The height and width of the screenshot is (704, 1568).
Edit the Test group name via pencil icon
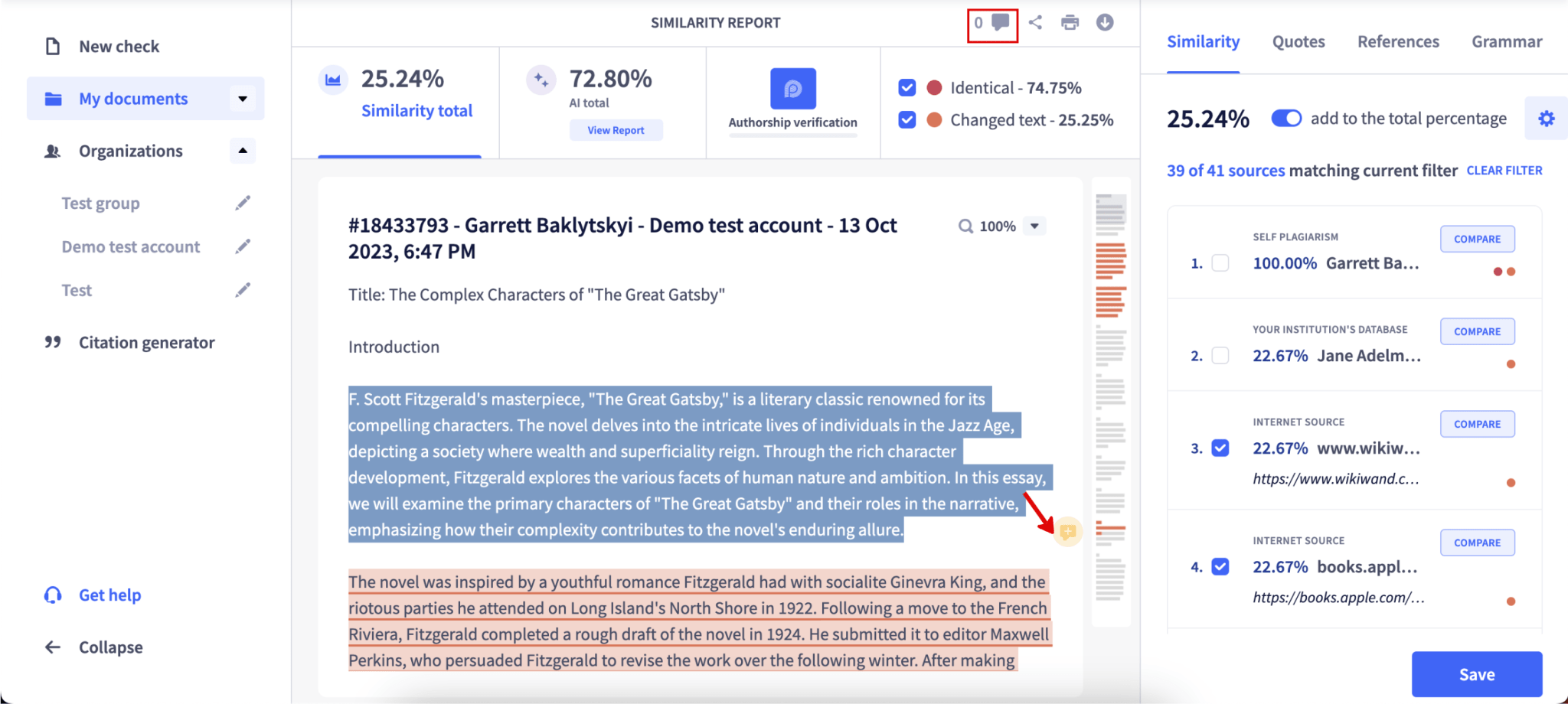tap(242, 202)
